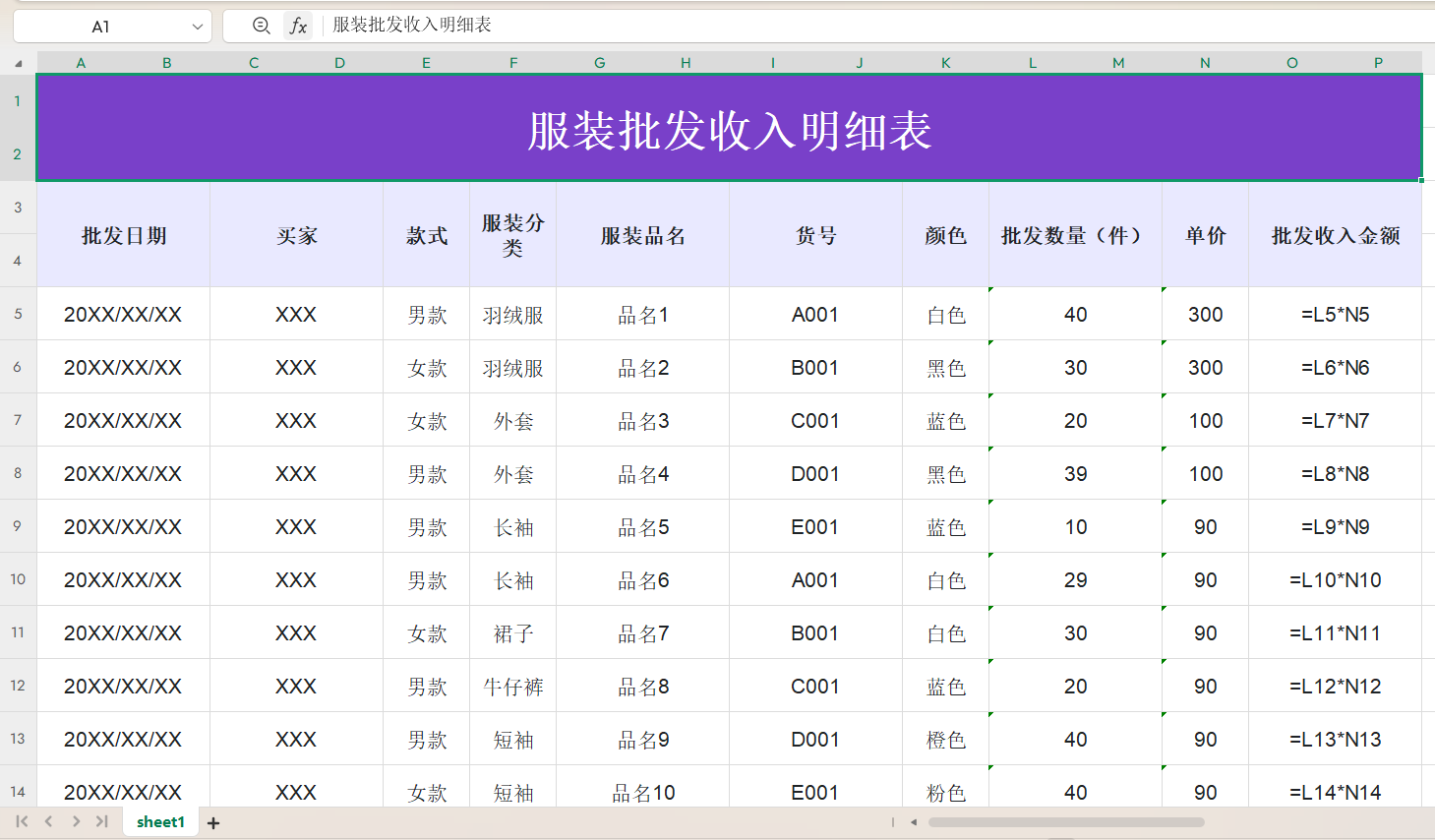The height and width of the screenshot is (840, 1435).
Task: Click the 款式 header cell
Action: (x=427, y=235)
